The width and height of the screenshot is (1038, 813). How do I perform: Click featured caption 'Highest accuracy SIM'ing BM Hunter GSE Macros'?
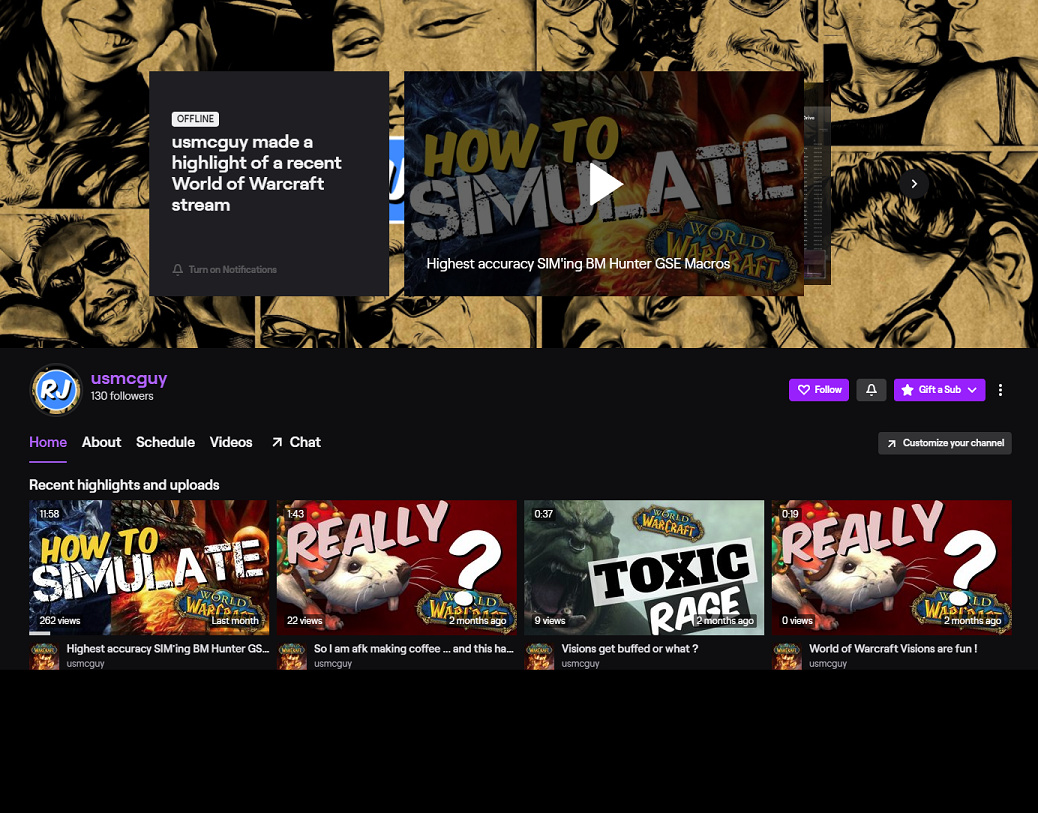(578, 263)
